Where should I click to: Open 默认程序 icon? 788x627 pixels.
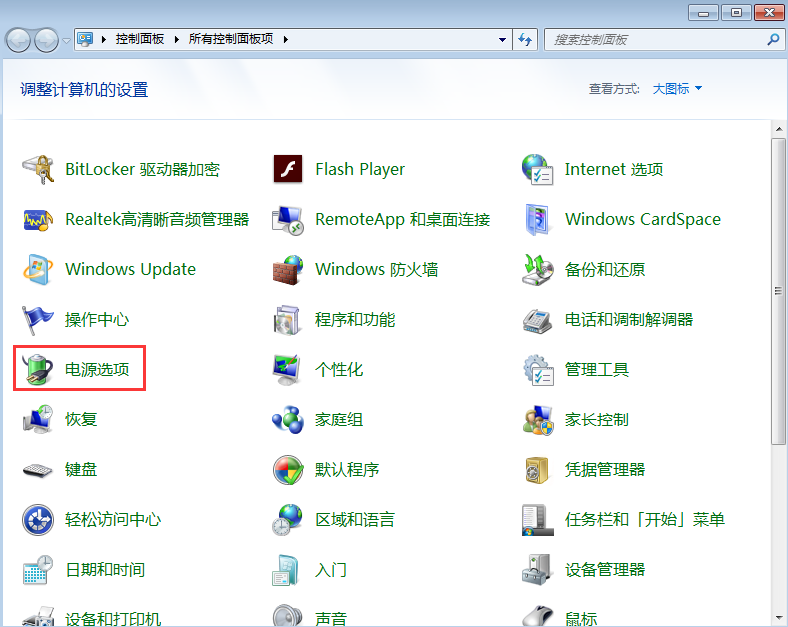click(288, 470)
